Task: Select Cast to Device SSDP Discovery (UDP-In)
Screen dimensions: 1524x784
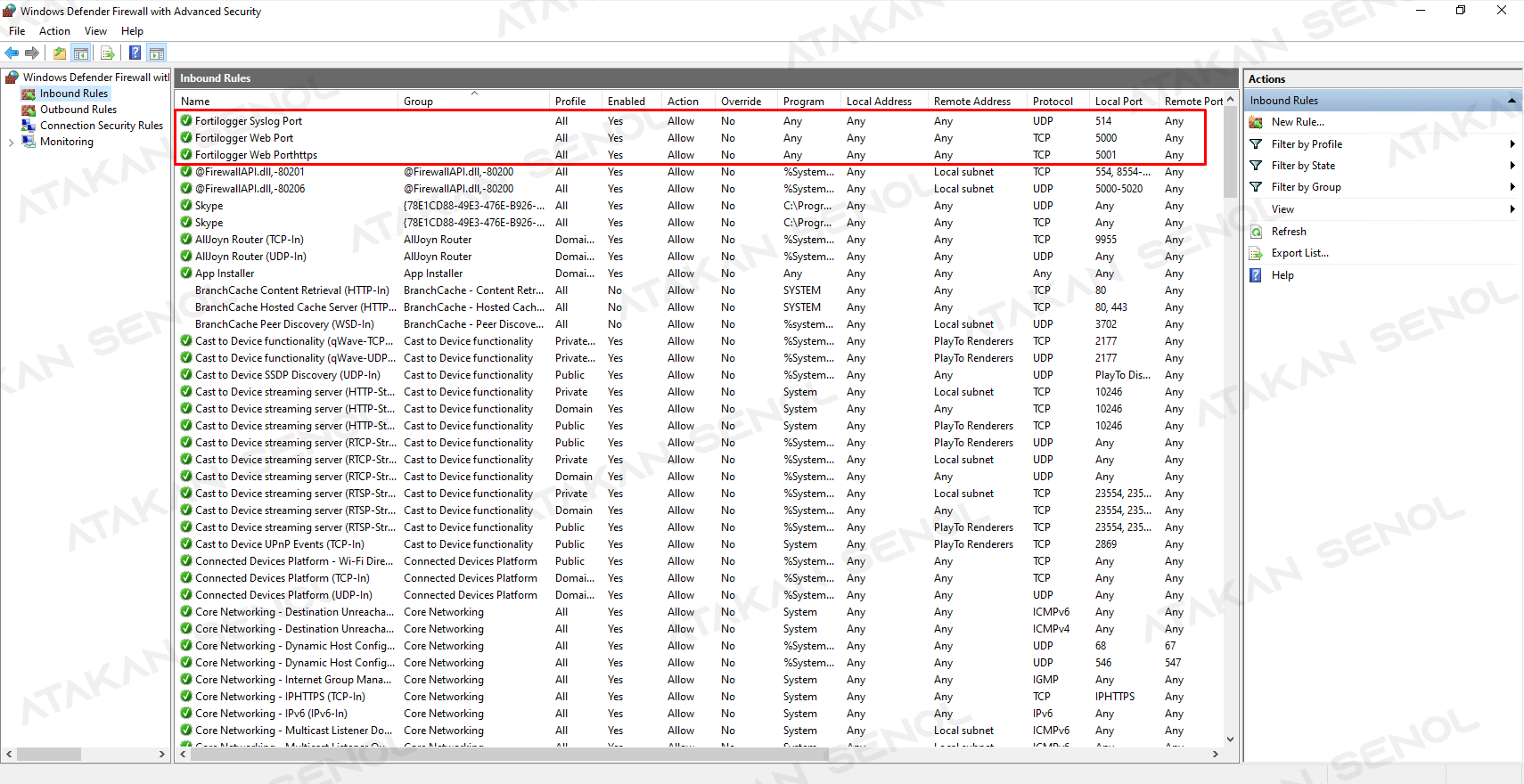Action: pos(700,375)
